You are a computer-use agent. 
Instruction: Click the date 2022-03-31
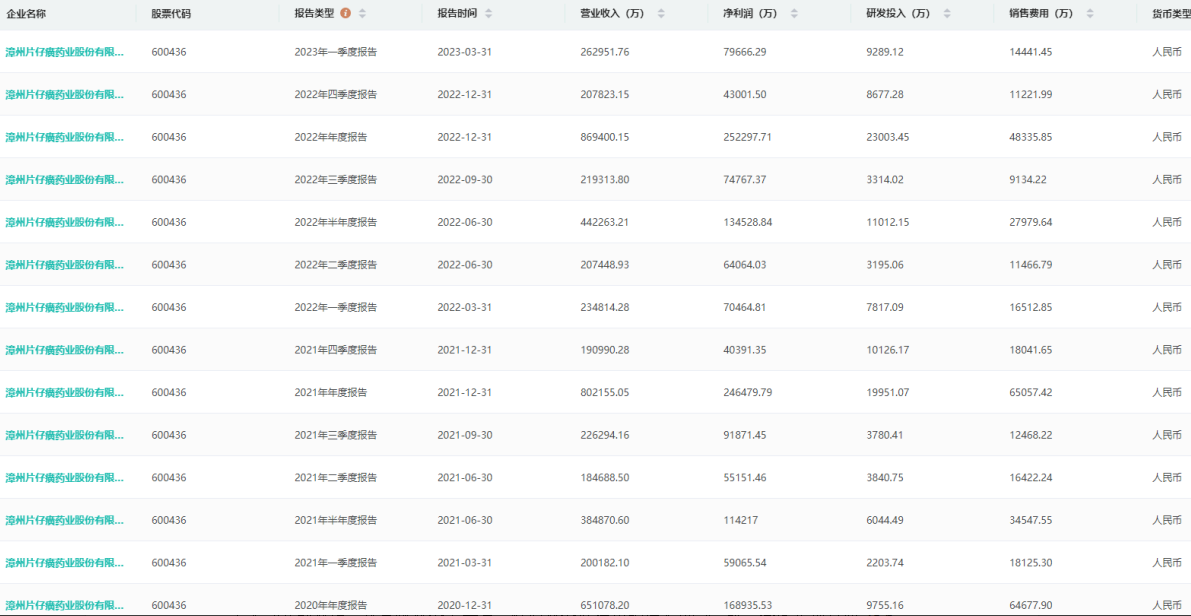point(463,308)
